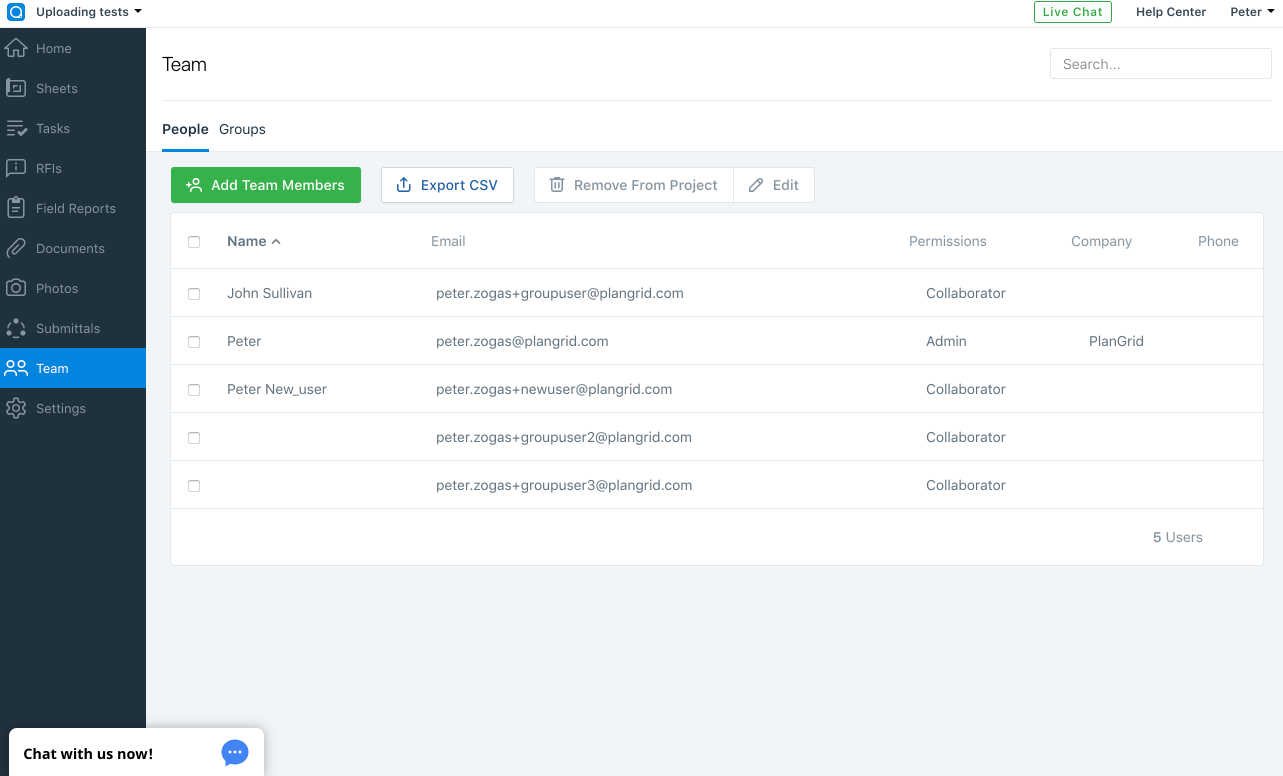Click the Email column header
The image size is (1283, 776).
[x=448, y=241]
